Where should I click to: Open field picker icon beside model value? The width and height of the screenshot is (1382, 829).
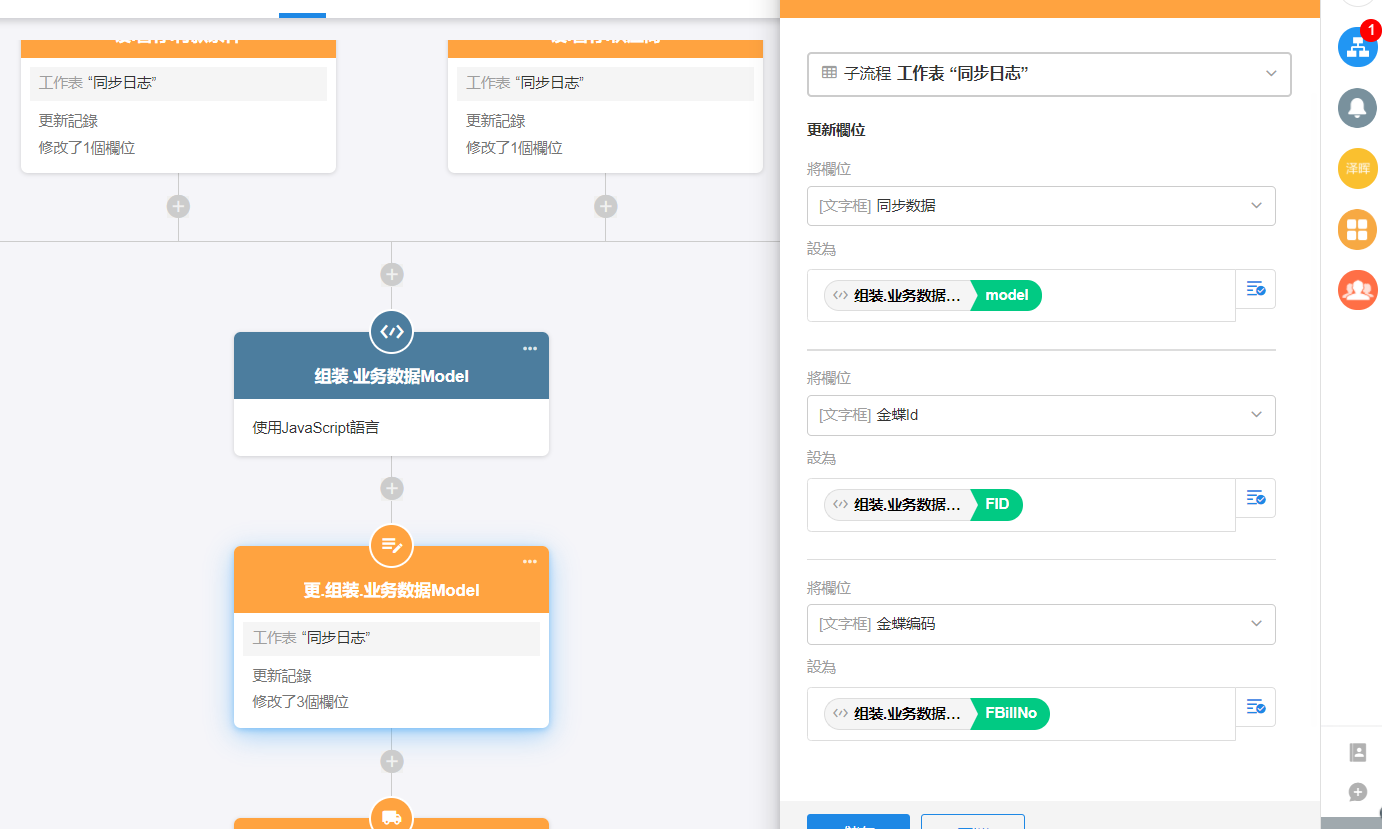(1255, 289)
